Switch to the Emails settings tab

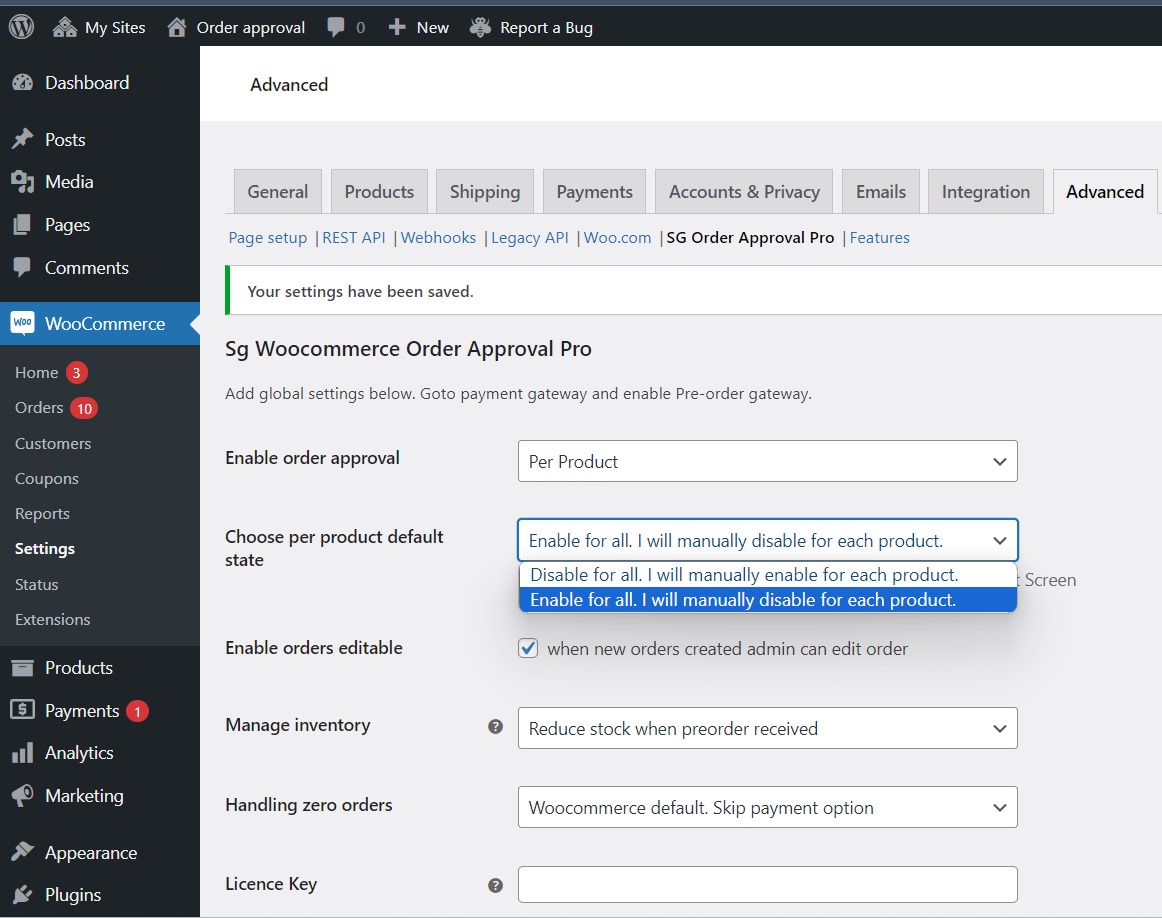click(x=880, y=190)
